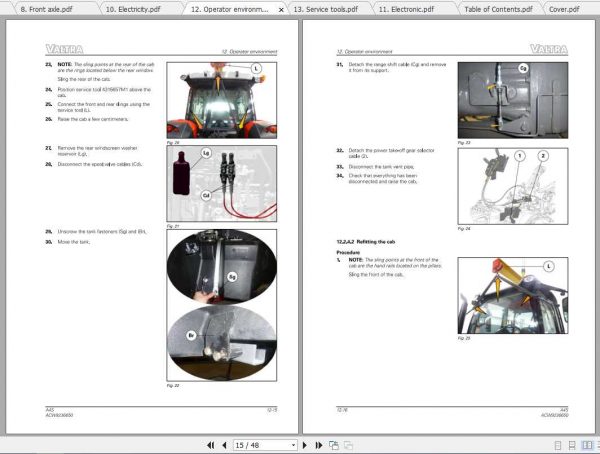
Task: Open the 10. Electricity.pdf tab
Action: point(133,9)
